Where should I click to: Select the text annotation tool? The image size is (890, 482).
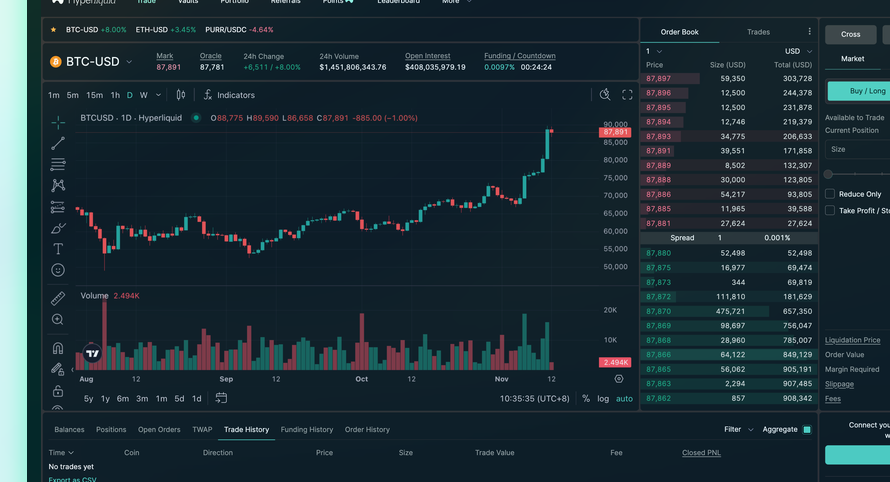(58, 249)
